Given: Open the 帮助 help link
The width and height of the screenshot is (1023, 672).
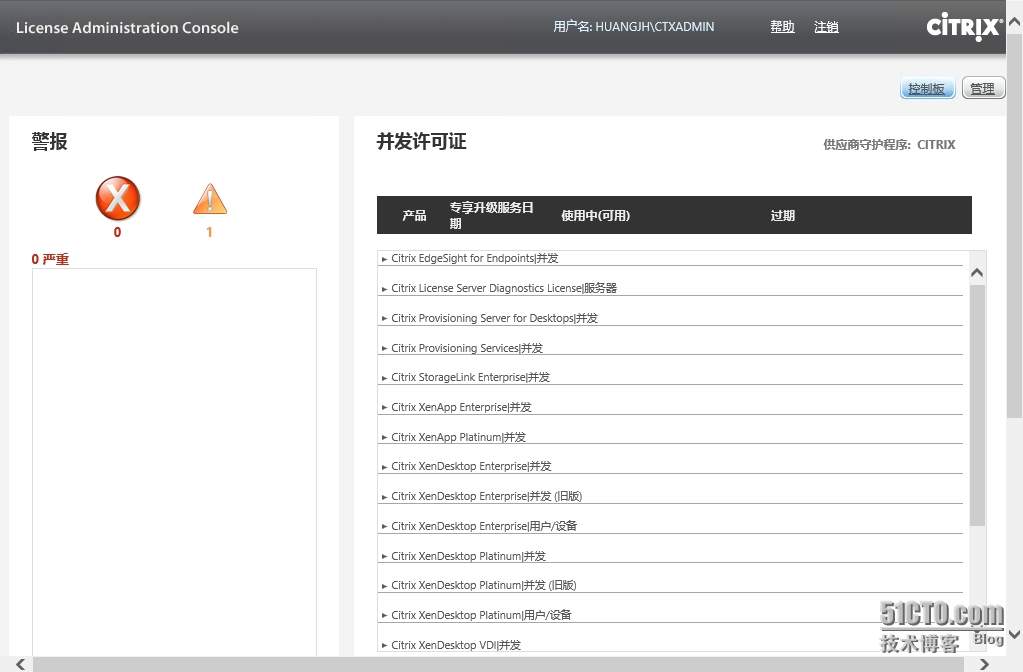Looking at the screenshot, I should coord(782,27).
